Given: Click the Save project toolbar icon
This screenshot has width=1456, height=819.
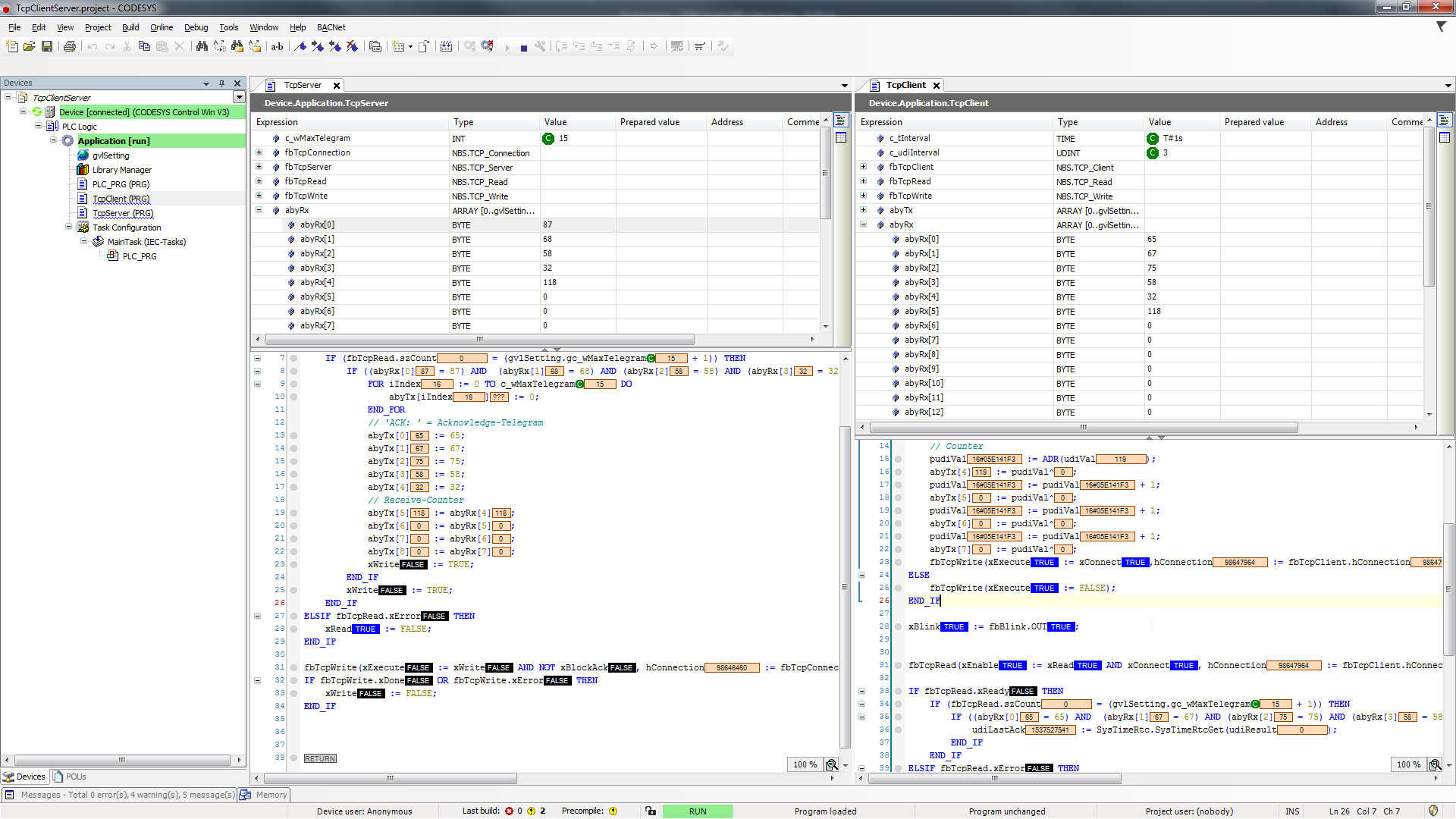Looking at the screenshot, I should tap(47, 46).
